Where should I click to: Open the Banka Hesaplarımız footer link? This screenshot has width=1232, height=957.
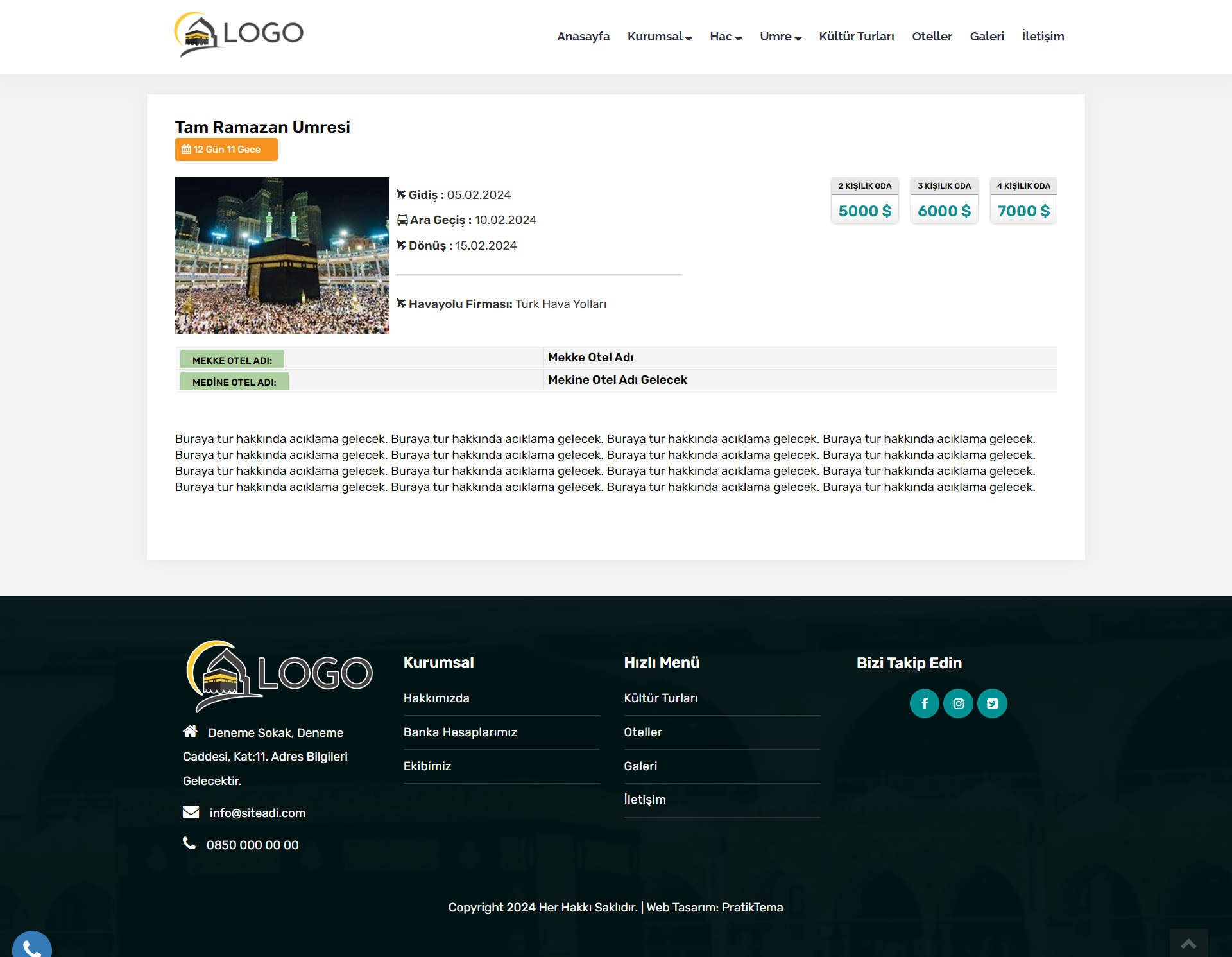point(460,732)
